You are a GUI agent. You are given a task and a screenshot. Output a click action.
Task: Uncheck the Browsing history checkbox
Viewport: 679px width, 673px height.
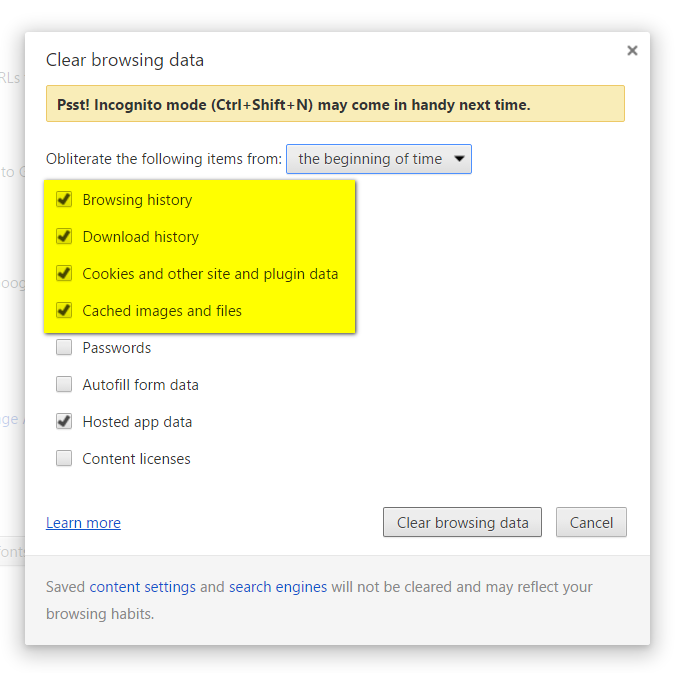[x=64, y=200]
